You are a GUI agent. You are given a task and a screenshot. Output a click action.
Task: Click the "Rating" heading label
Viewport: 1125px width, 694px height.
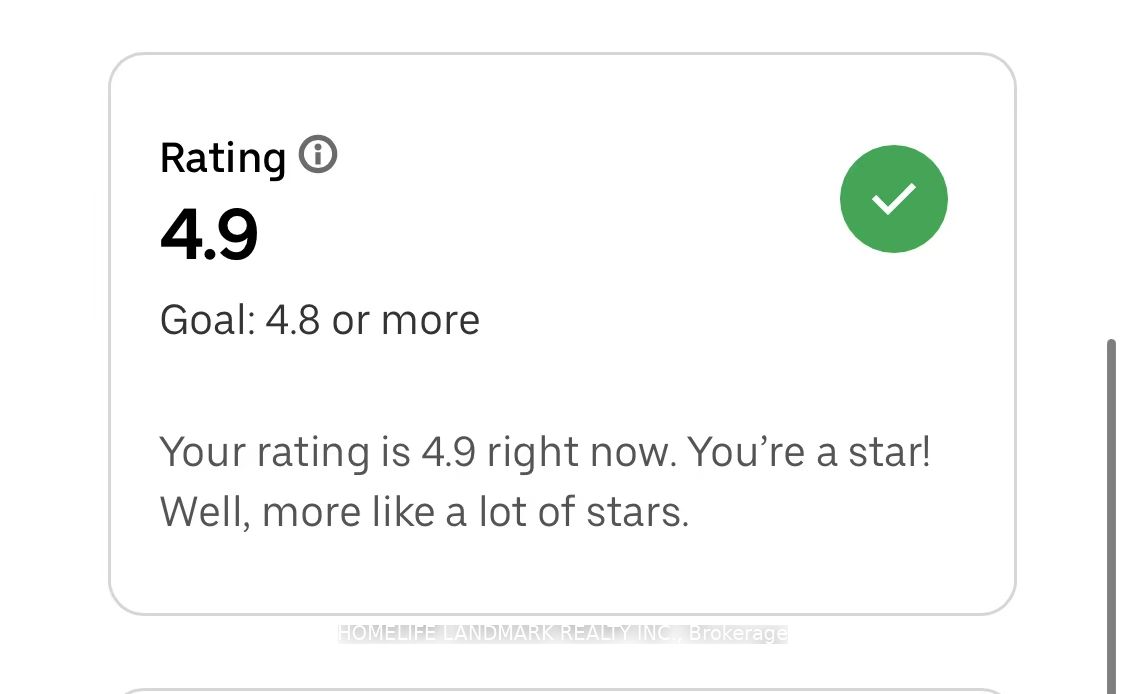pyautogui.click(x=223, y=158)
